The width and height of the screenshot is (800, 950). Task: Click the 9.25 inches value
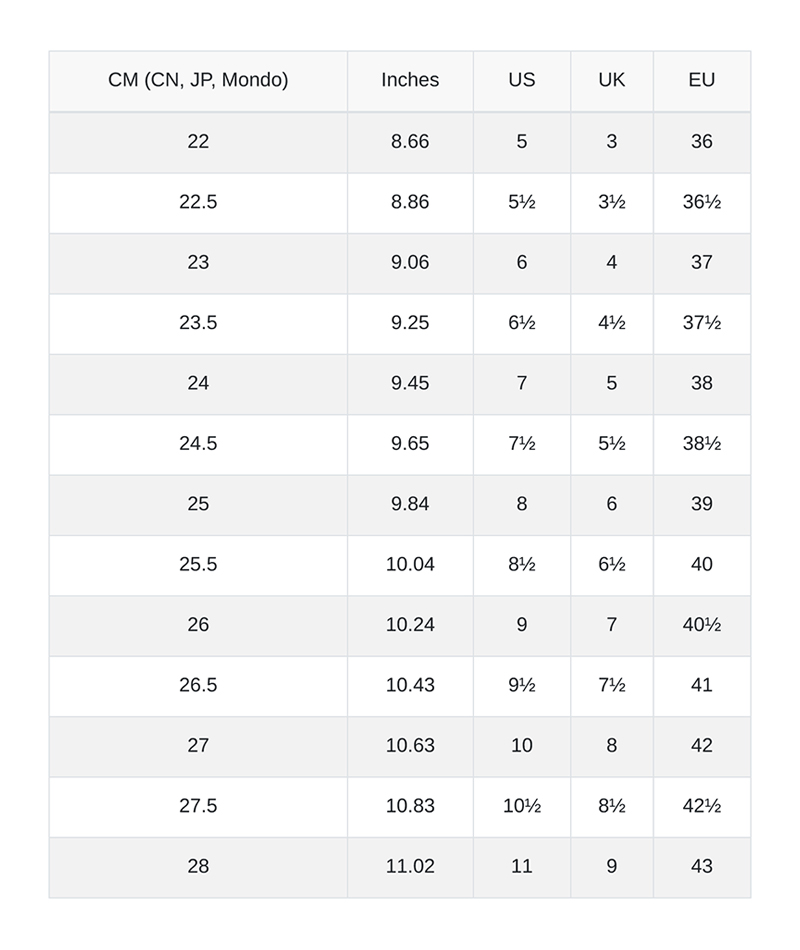coord(410,323)
